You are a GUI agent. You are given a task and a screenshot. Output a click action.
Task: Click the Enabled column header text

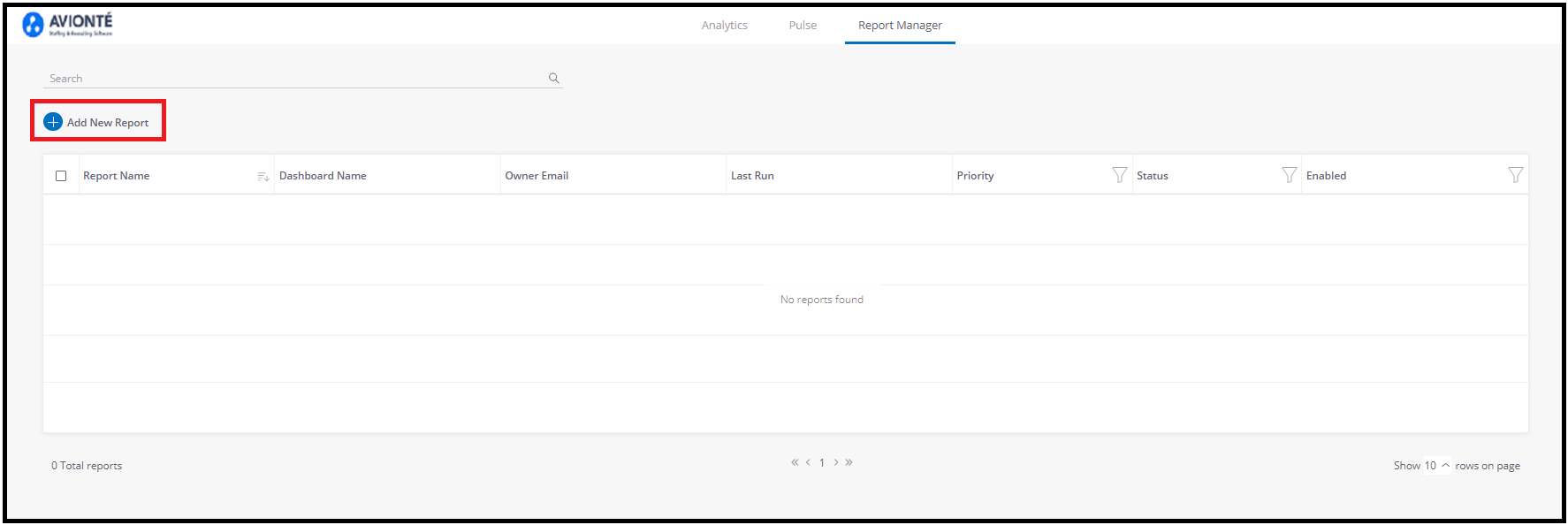pyautogui.click(x=1326, y=176)
